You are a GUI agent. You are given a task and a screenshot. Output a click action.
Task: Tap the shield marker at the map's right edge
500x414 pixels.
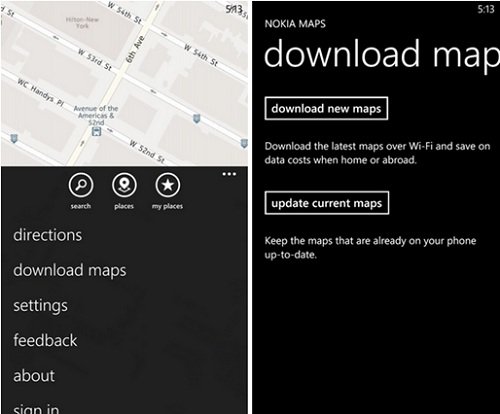pos(244,144)
